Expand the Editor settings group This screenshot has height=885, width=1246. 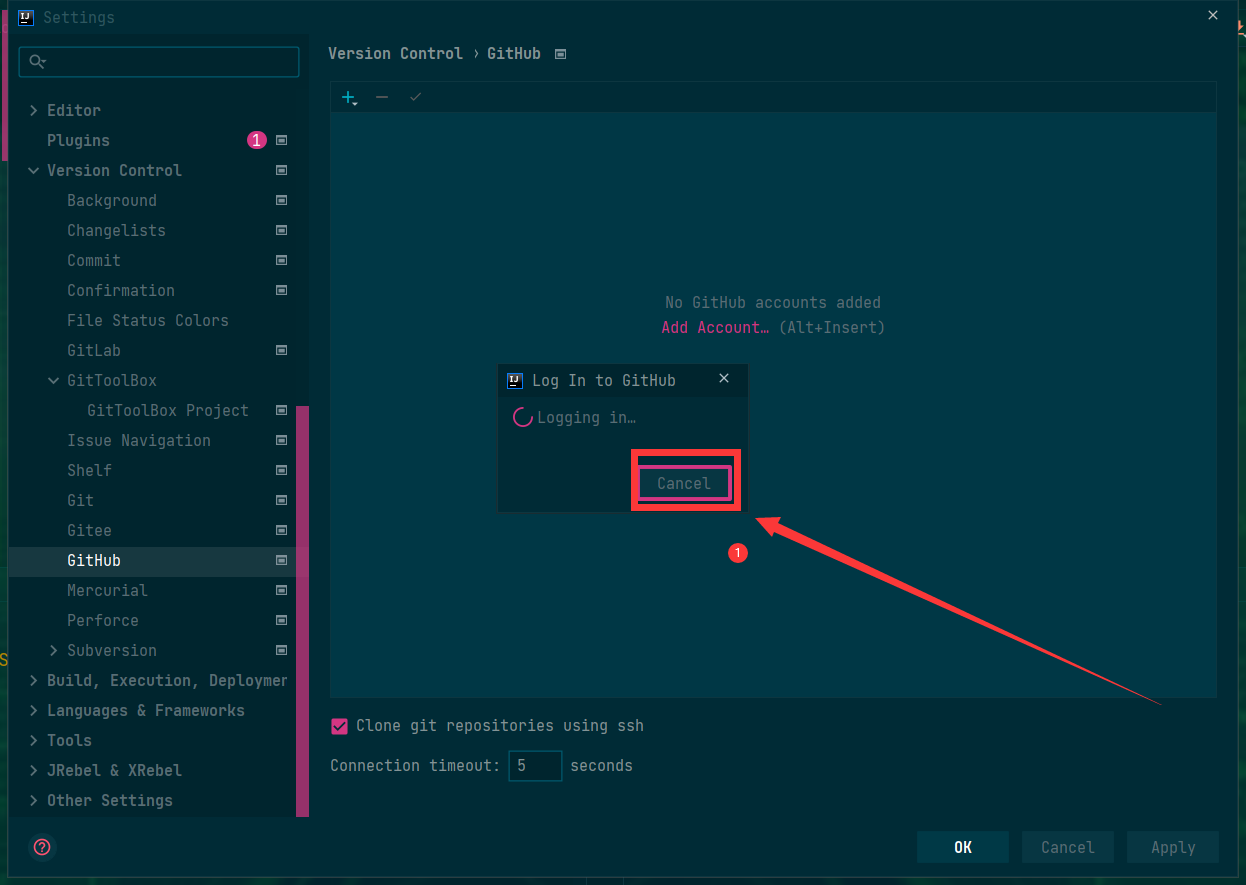click(x=34, y=111)
